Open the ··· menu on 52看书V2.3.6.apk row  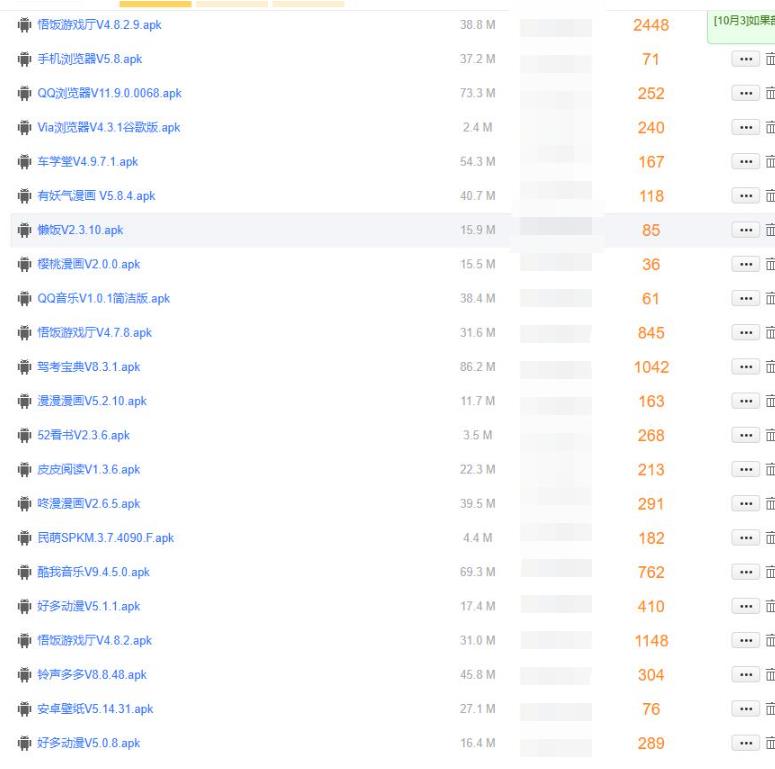[x=745, y=435]
